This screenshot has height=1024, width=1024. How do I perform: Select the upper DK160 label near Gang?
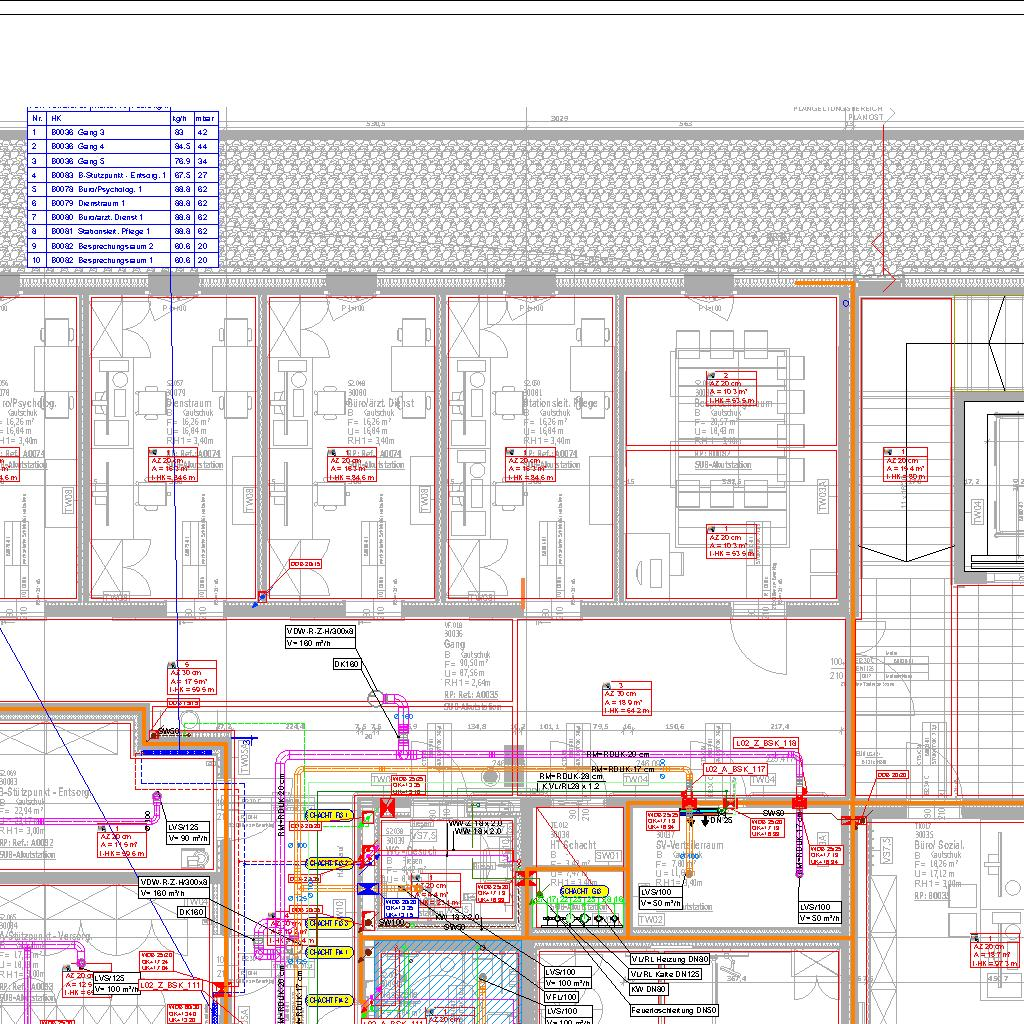pos(346,663)
